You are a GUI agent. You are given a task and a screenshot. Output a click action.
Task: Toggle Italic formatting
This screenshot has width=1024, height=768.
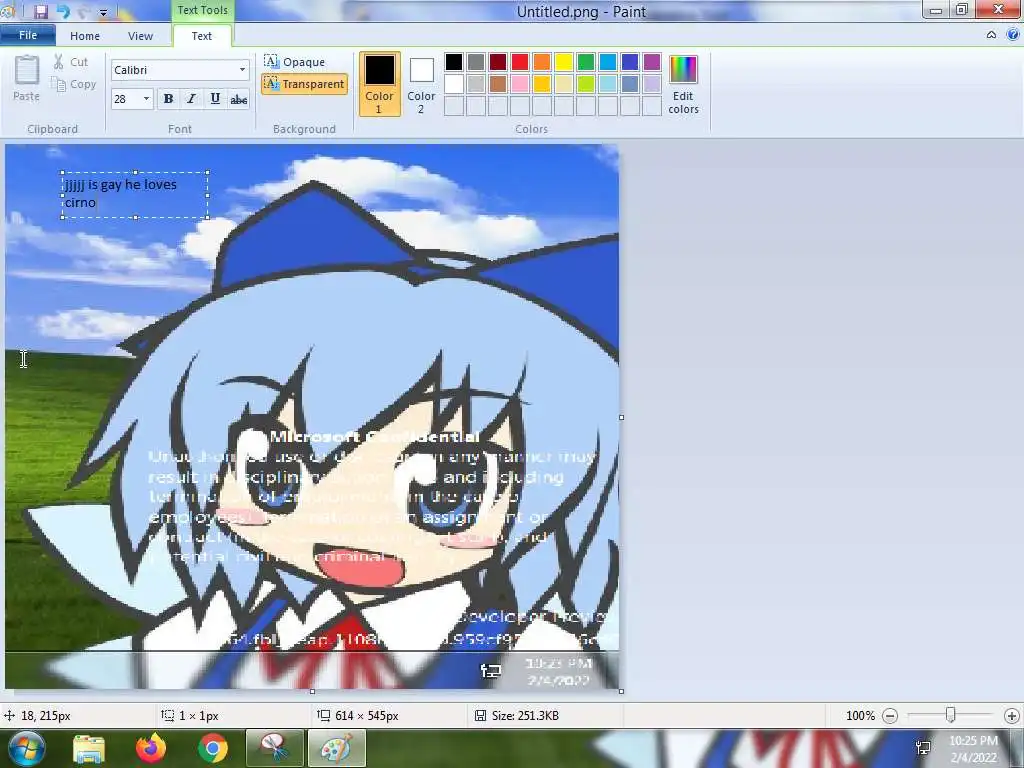191,99
